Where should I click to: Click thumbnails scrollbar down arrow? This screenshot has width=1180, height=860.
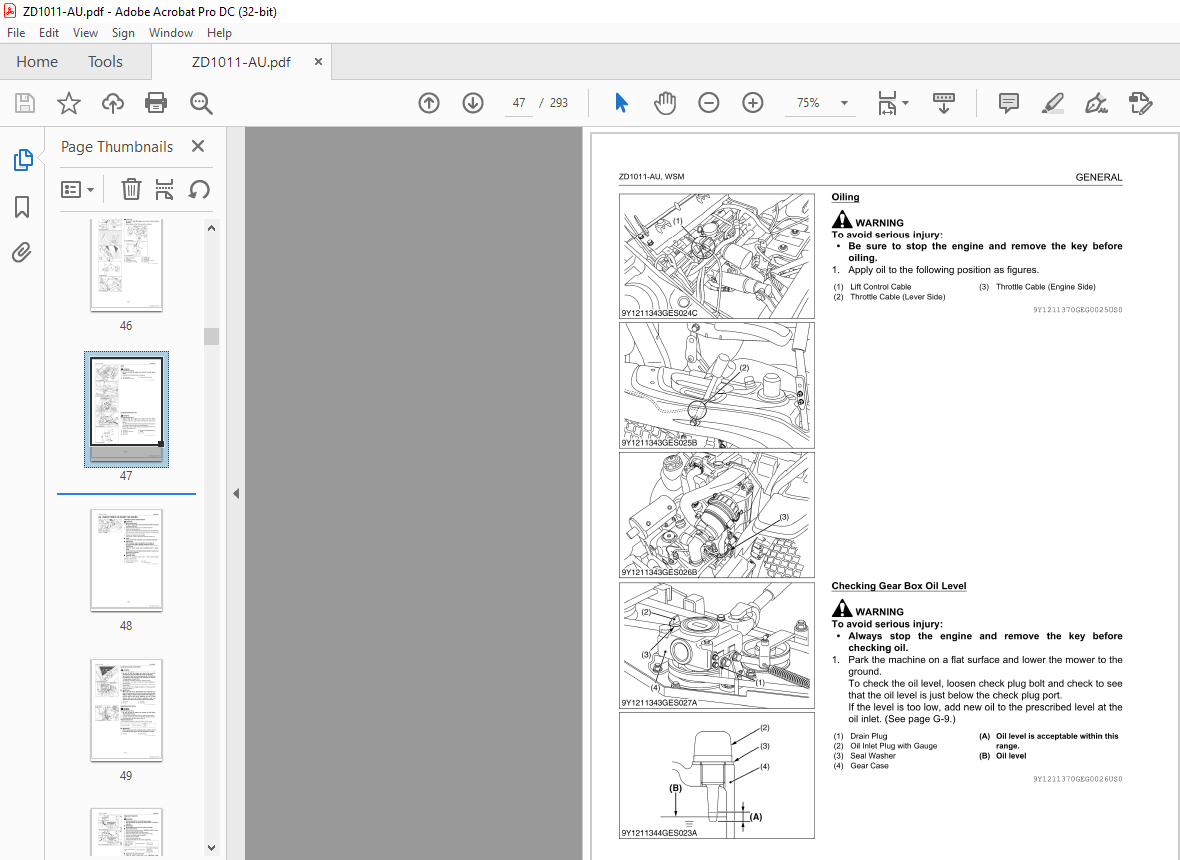click(211, 848)
